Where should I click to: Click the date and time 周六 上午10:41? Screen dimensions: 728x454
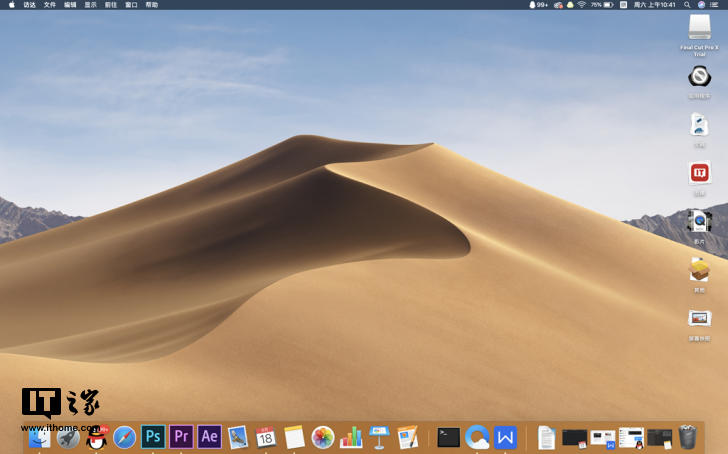tap(655, 5)
